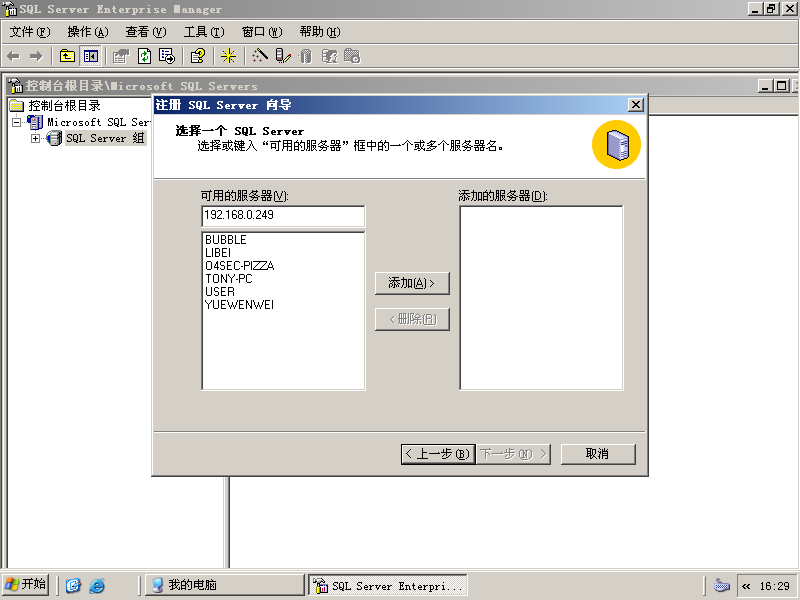
Task: Select Microsoft SQL Servers tree item
Action: pos(99,122)
